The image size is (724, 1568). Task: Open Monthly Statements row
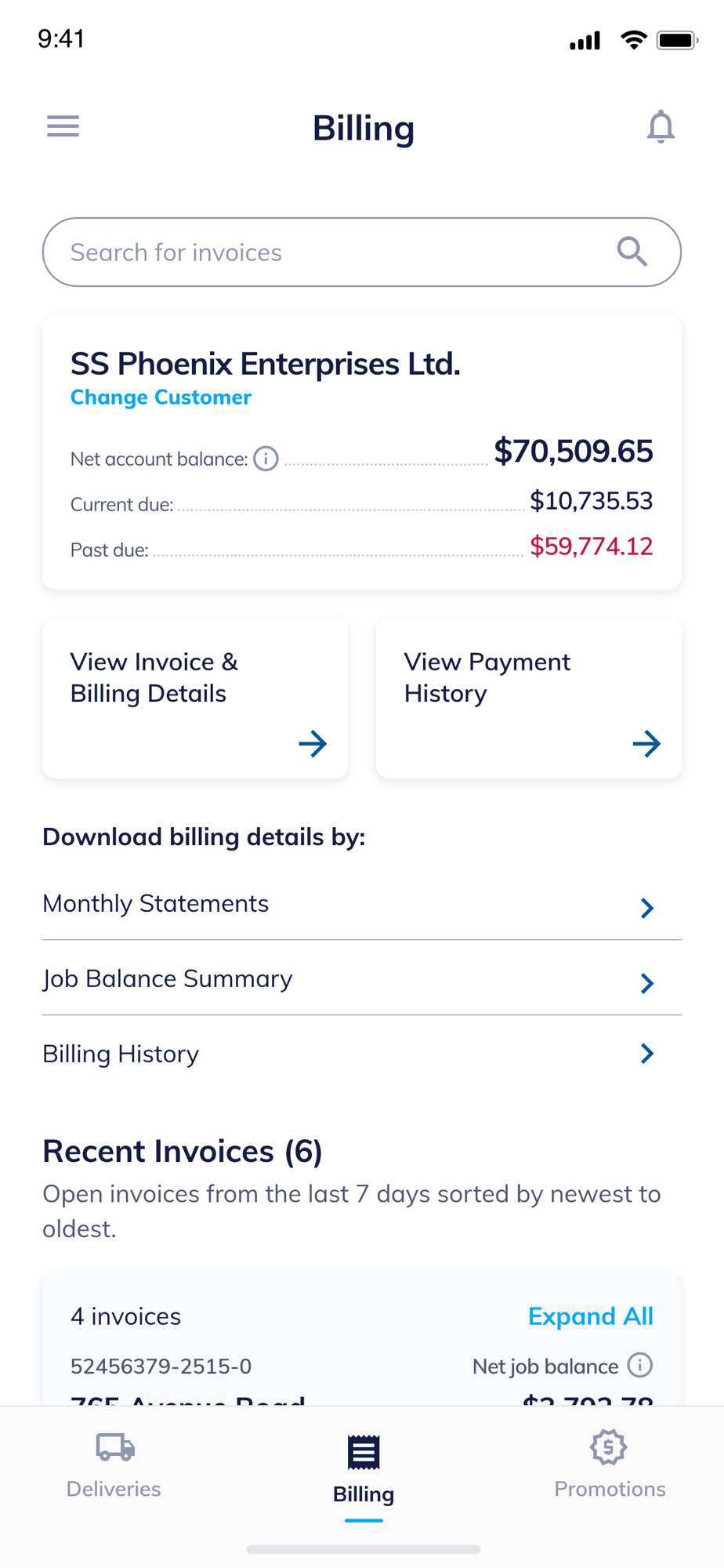(x=313, y=904)
